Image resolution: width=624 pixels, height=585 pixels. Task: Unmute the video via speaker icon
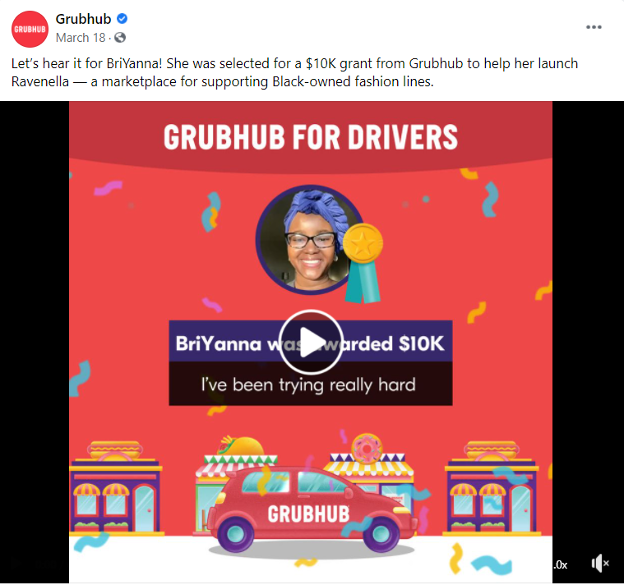(x=600, y=564)
